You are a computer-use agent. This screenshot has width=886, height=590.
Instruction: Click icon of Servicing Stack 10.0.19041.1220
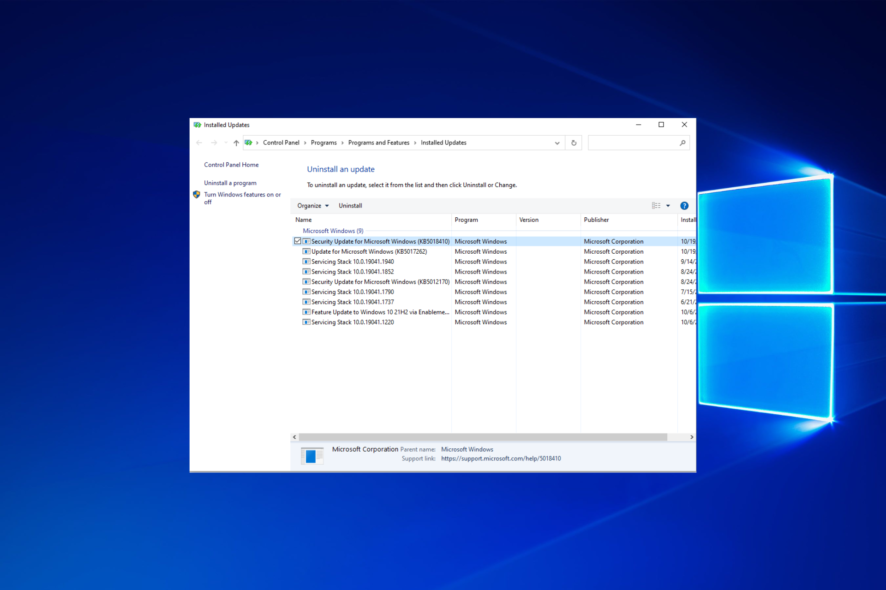click(306, 322)
